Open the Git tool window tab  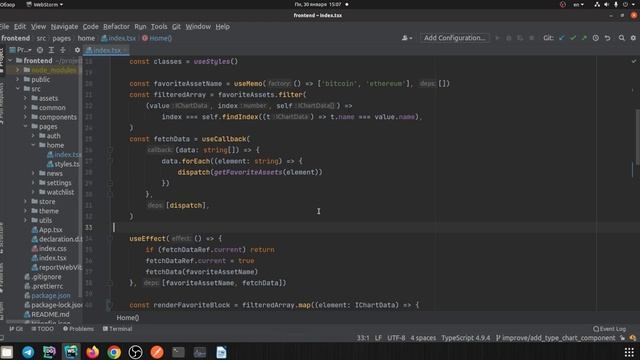(x=16, y=329)
